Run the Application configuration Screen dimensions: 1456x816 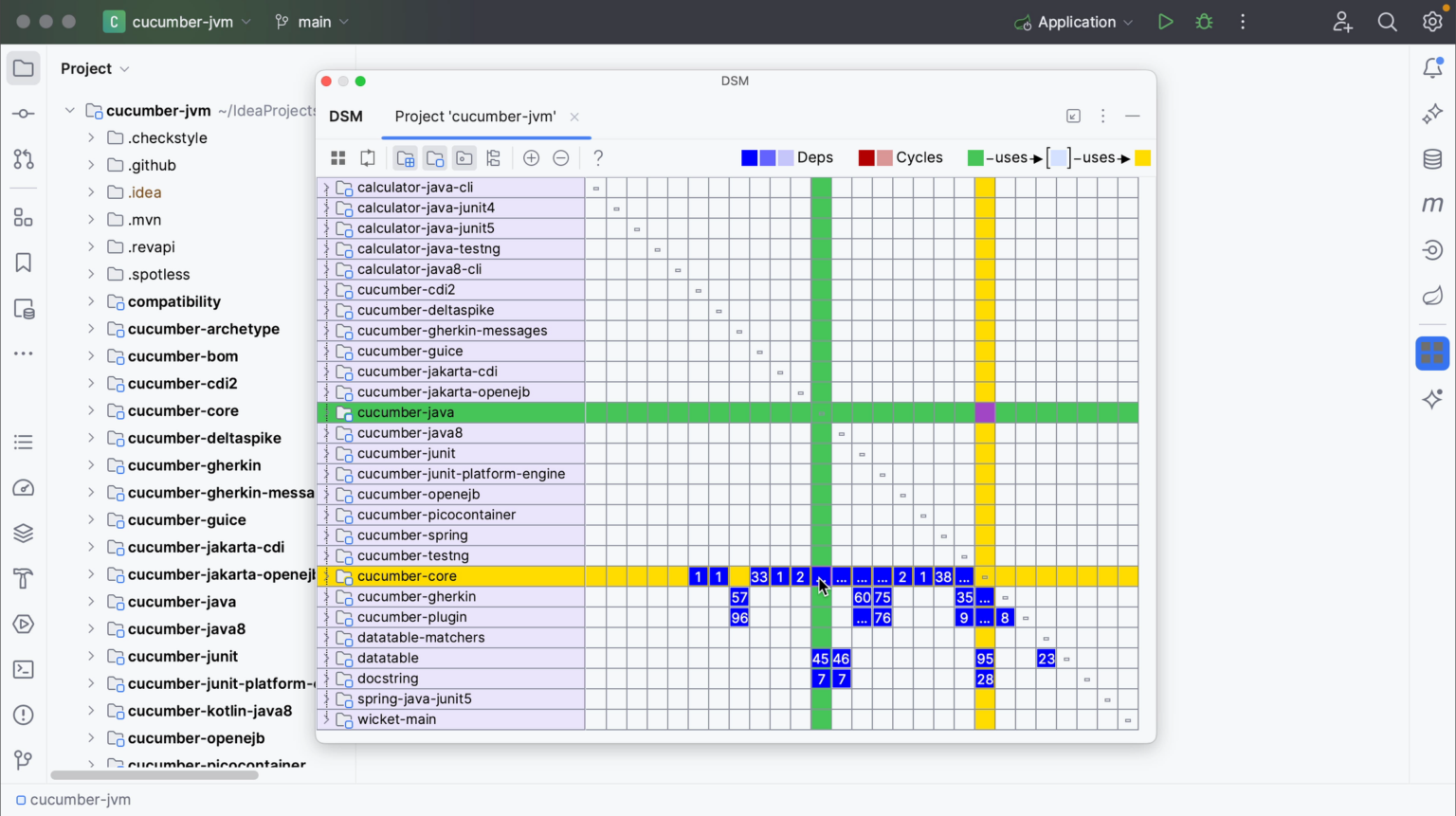(x=1165, y=21)
